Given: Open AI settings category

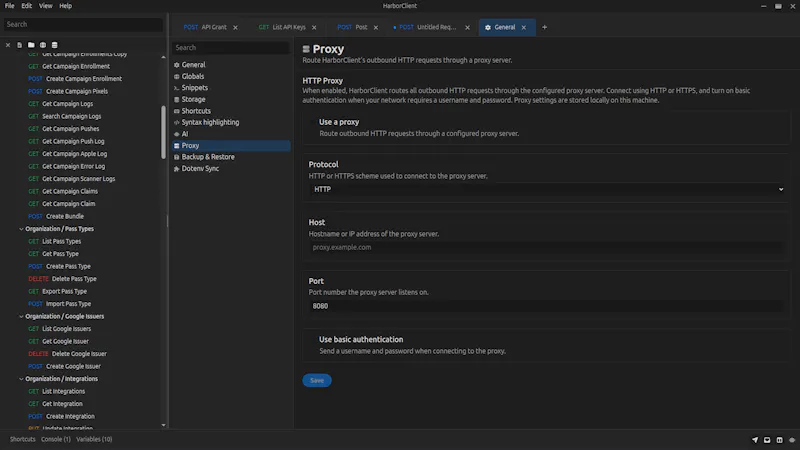Looking at the screenshot, I should pyautogui.click(x=231, y=134).
